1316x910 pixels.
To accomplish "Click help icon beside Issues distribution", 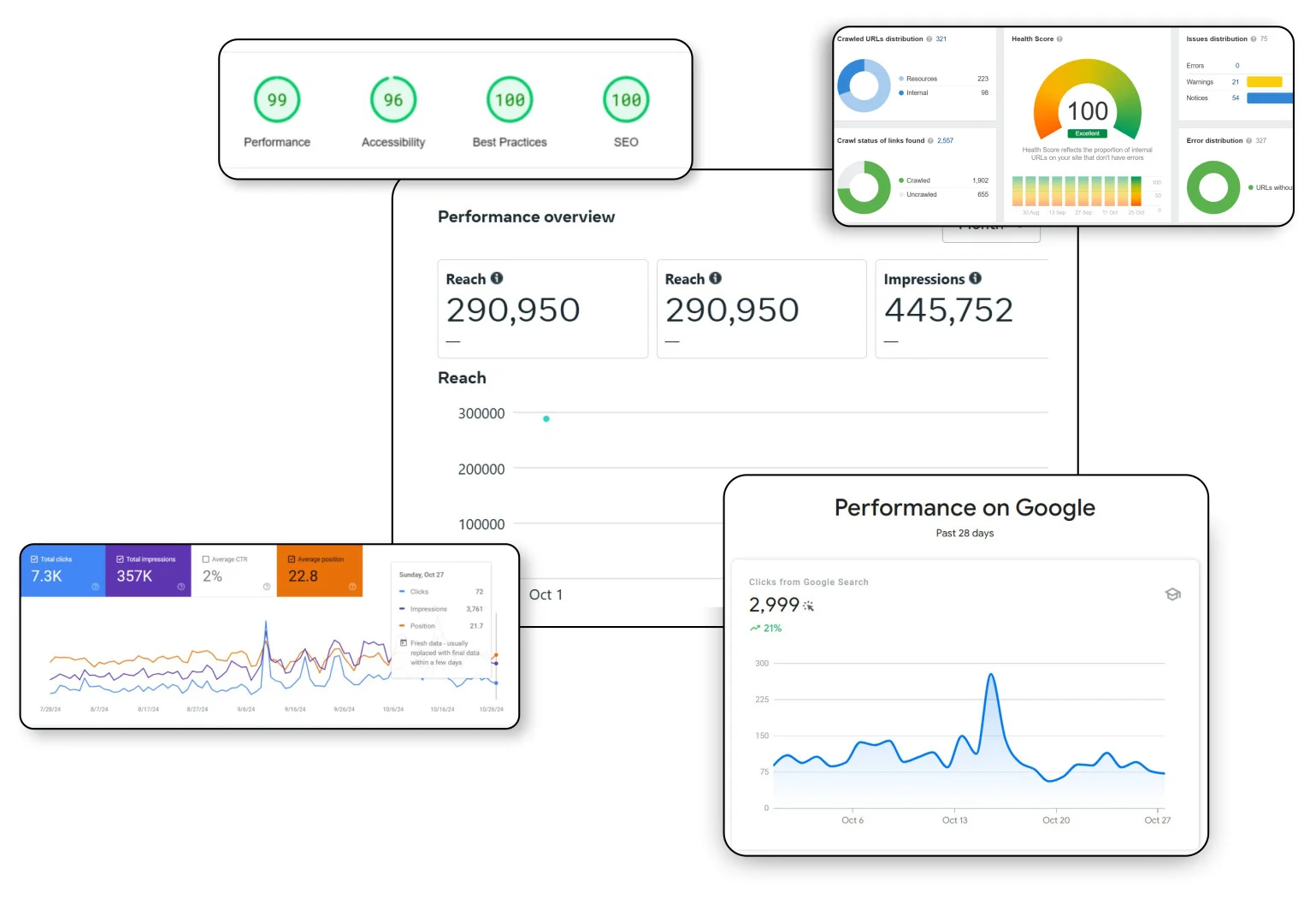I will (x=1254, y=39).
